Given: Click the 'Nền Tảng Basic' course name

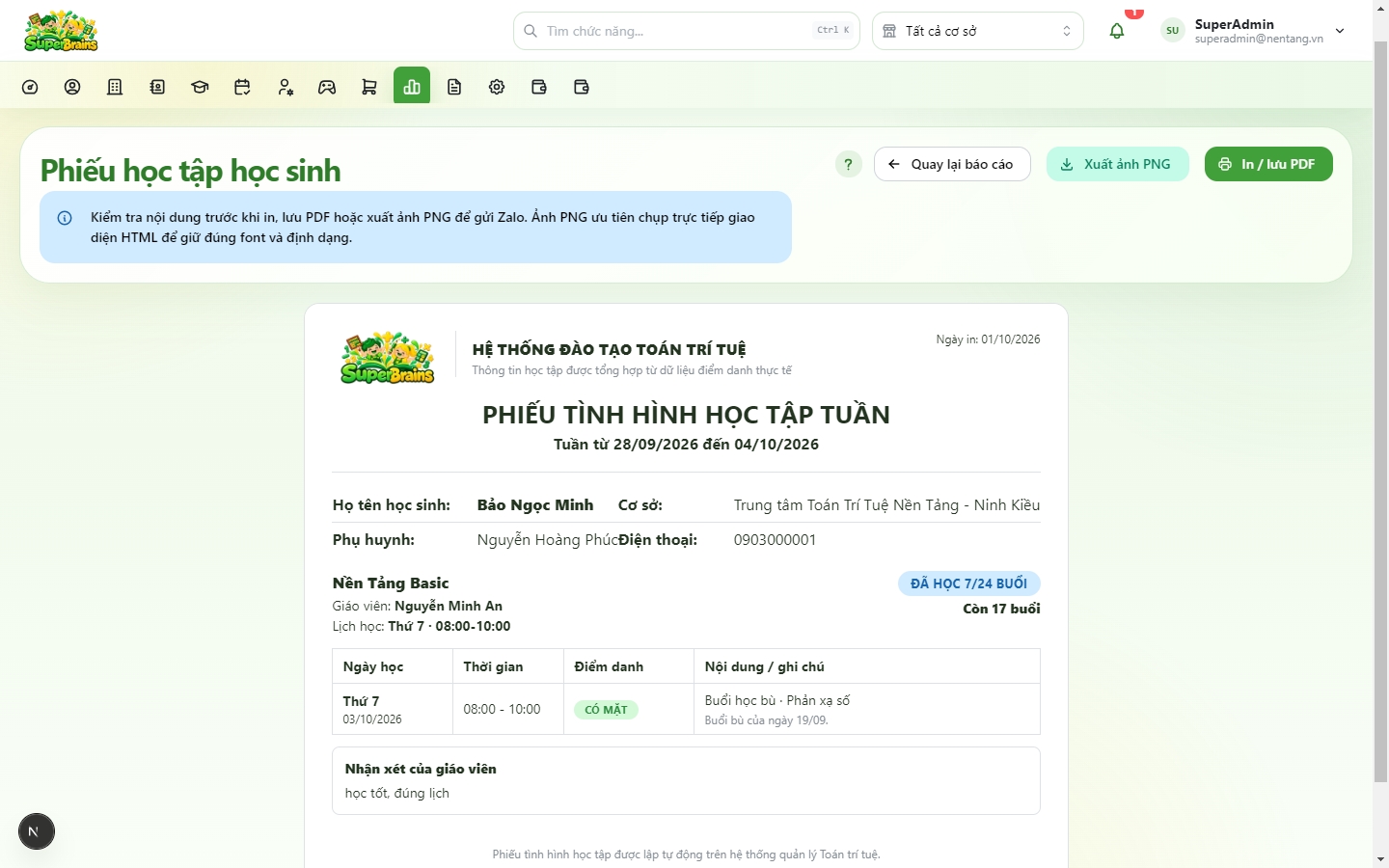Looking at the screenshot, I should 391,583.
